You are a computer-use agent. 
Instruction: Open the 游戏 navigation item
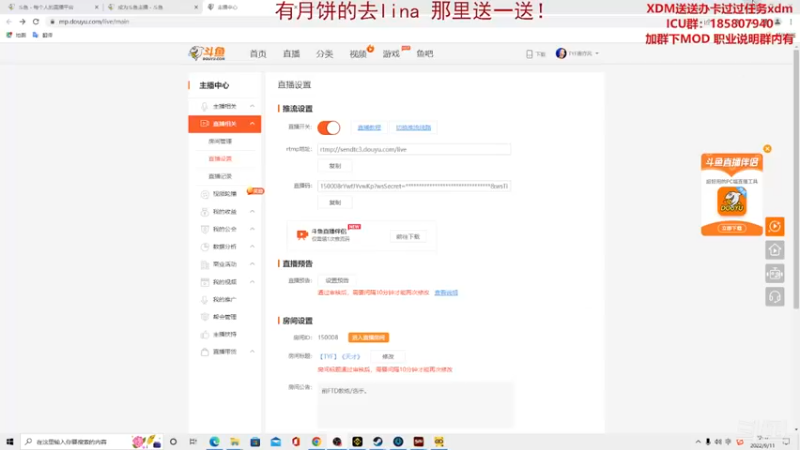coord(391,54)
